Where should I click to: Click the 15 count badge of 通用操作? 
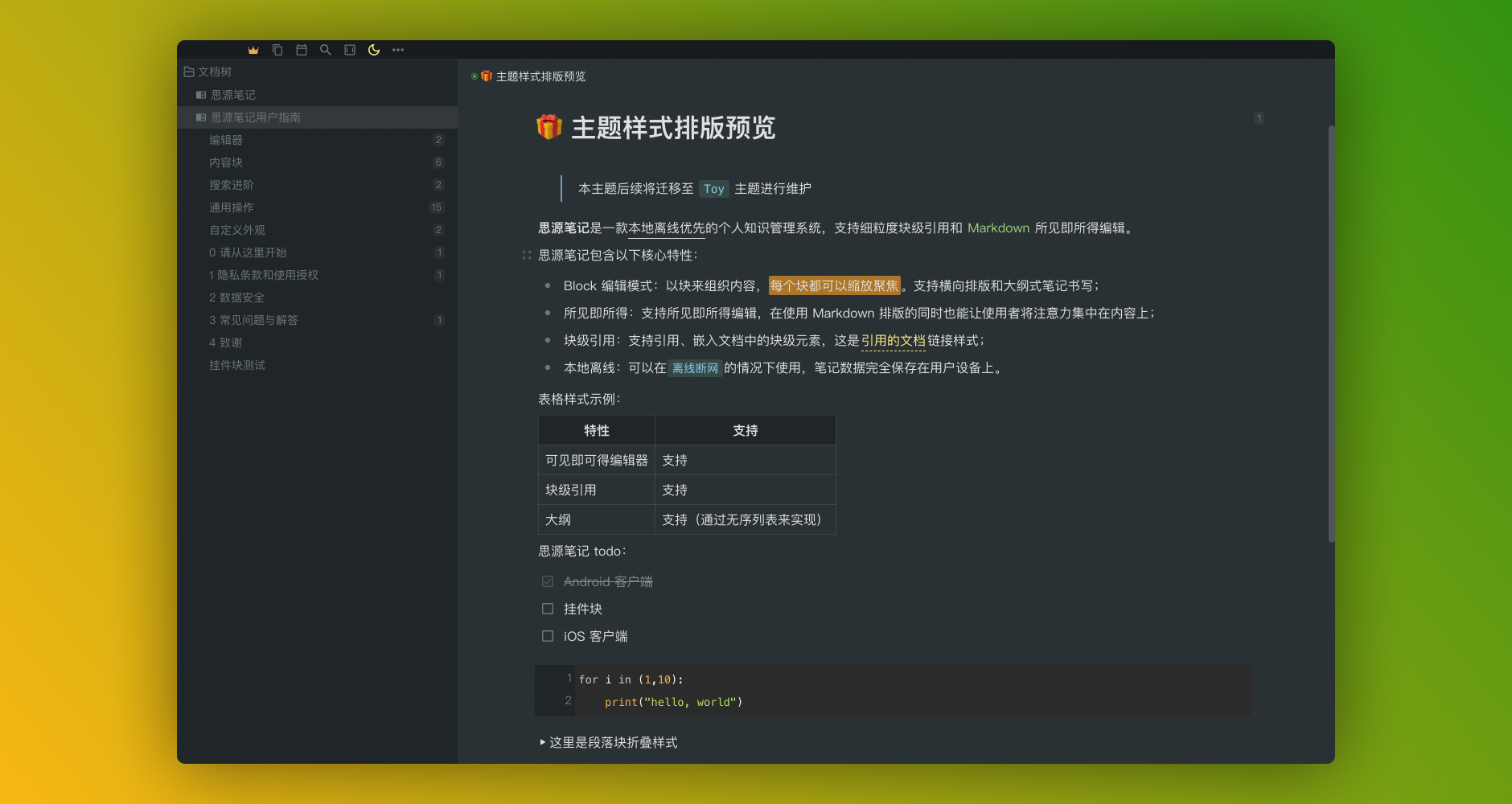[437, 207]
